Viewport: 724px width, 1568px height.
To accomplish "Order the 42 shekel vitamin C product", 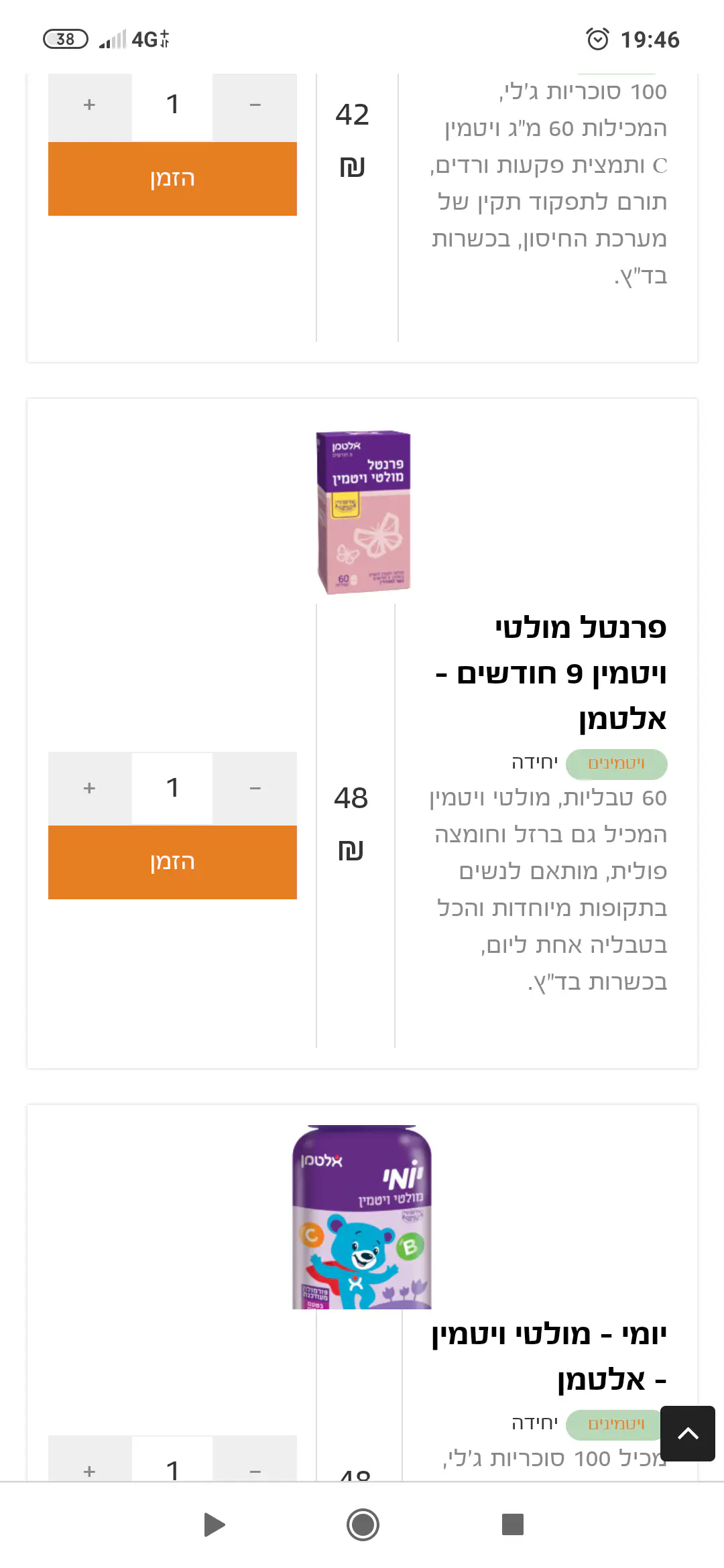I will pyautogui.click(x=172, y=179).
